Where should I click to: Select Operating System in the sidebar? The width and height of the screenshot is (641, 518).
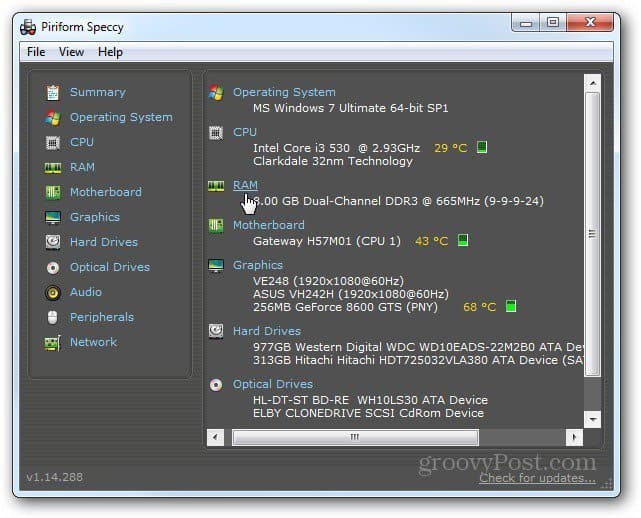click(121, 117)
